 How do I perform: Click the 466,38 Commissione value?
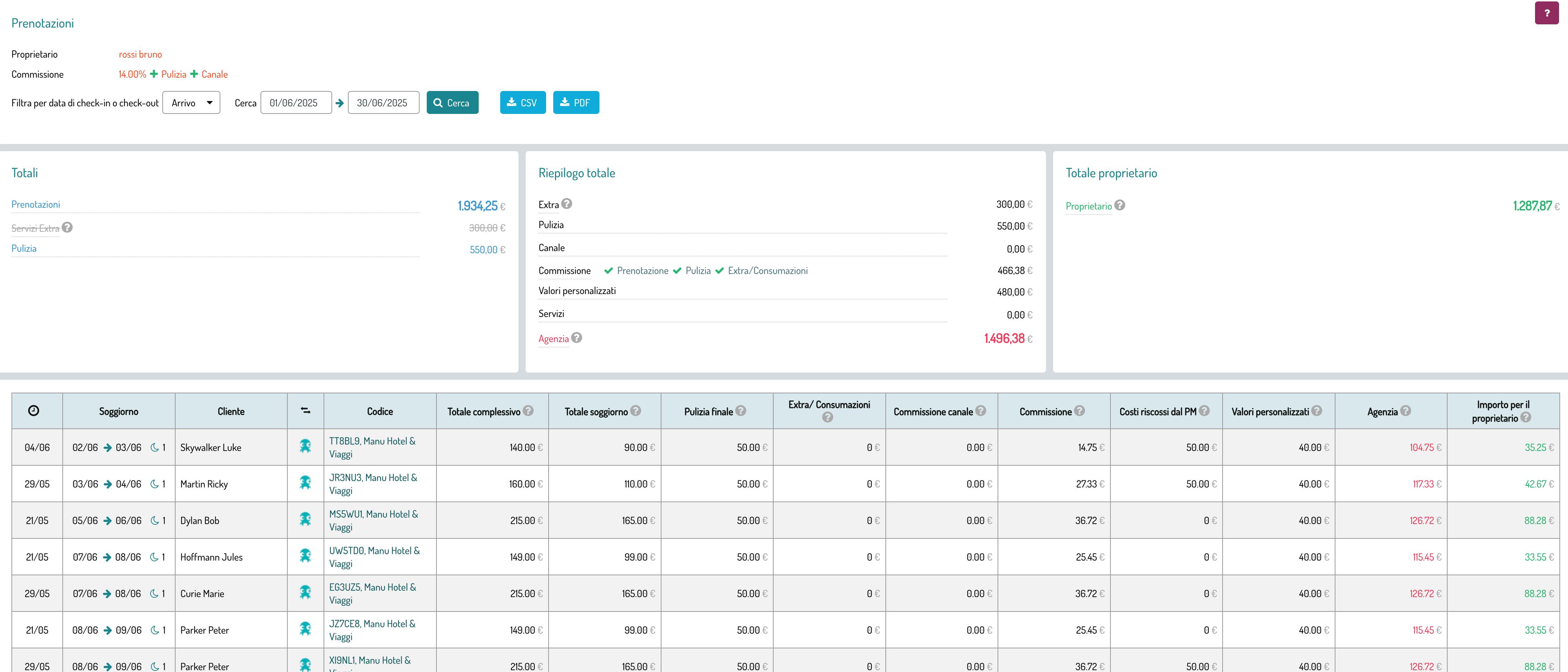tap(1011, 270)
